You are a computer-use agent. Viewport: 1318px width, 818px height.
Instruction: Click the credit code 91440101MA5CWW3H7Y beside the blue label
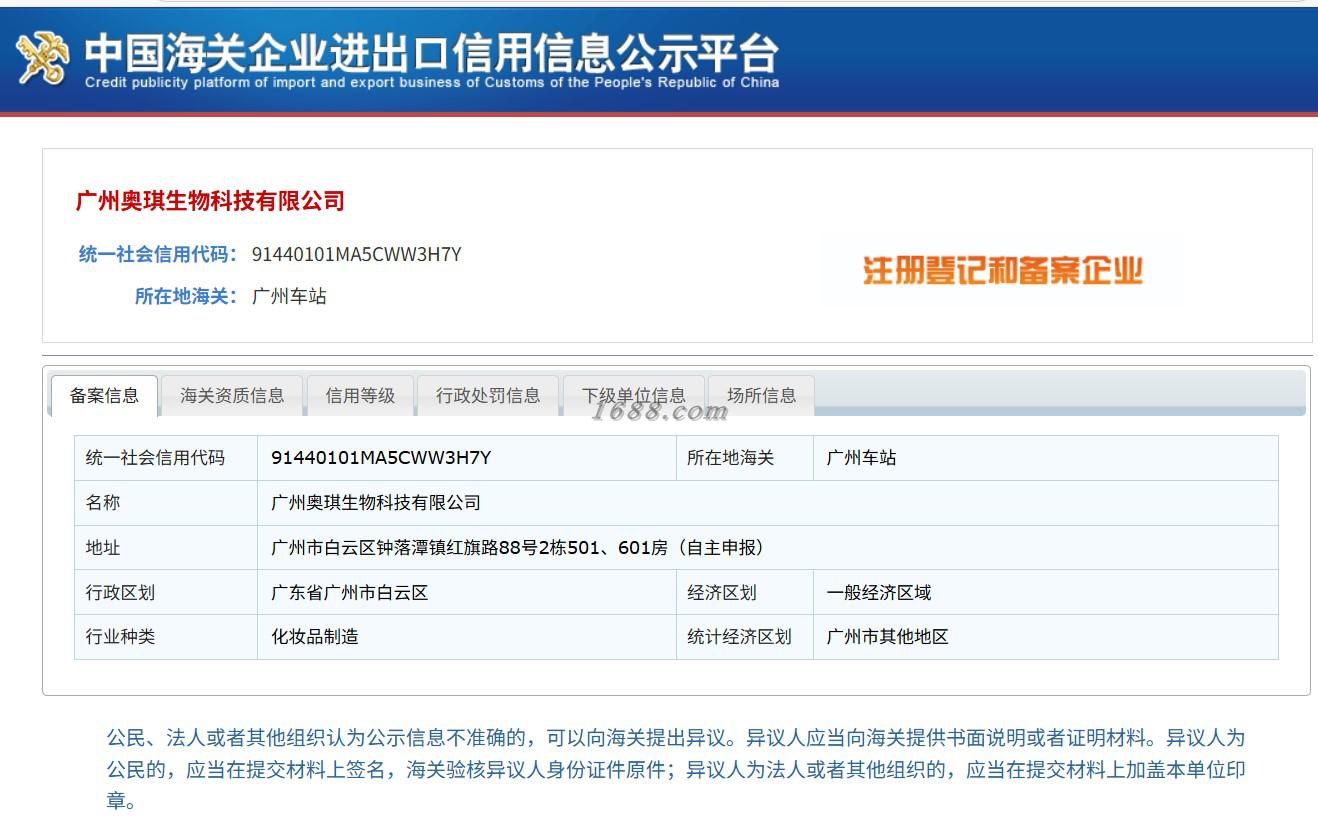(357, 254)
